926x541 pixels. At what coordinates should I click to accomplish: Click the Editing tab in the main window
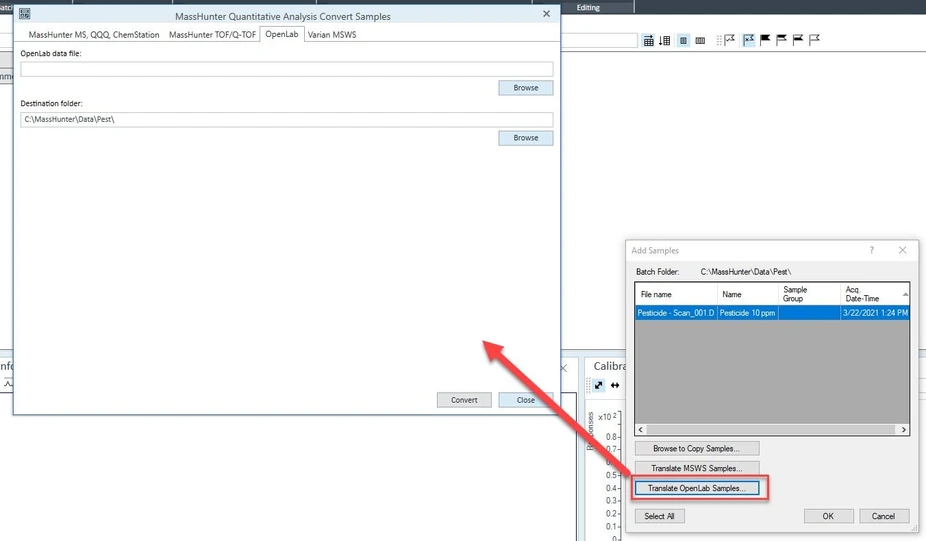click(588, 7)
